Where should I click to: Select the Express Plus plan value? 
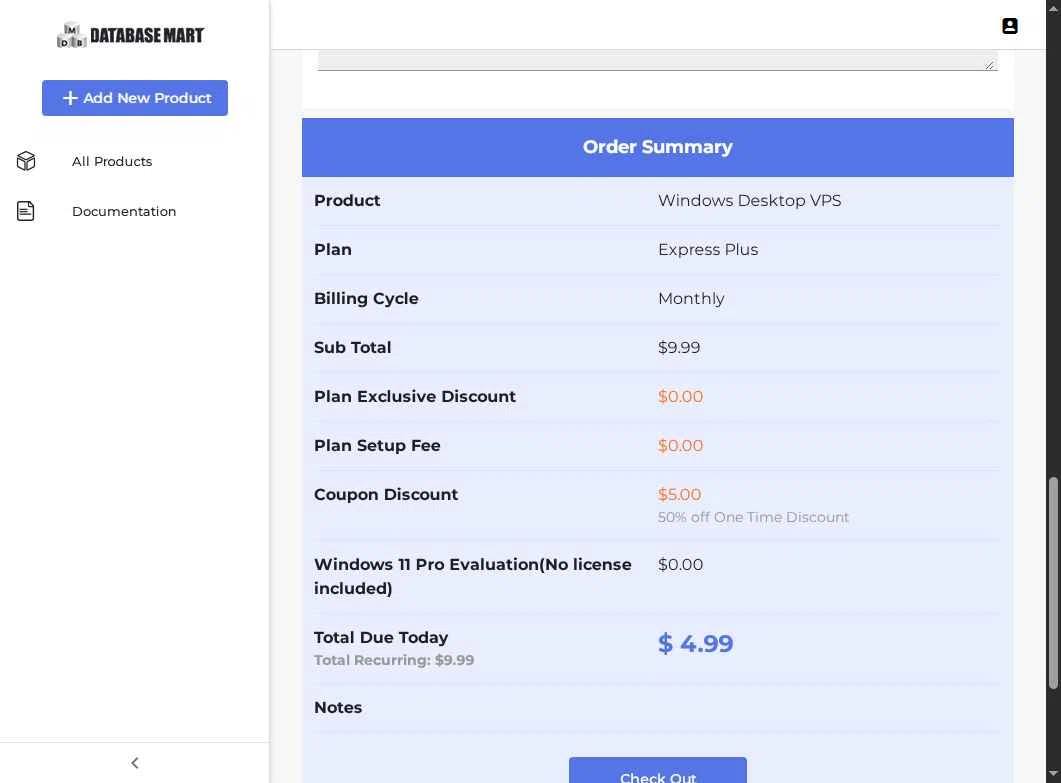tap(708, 250)
